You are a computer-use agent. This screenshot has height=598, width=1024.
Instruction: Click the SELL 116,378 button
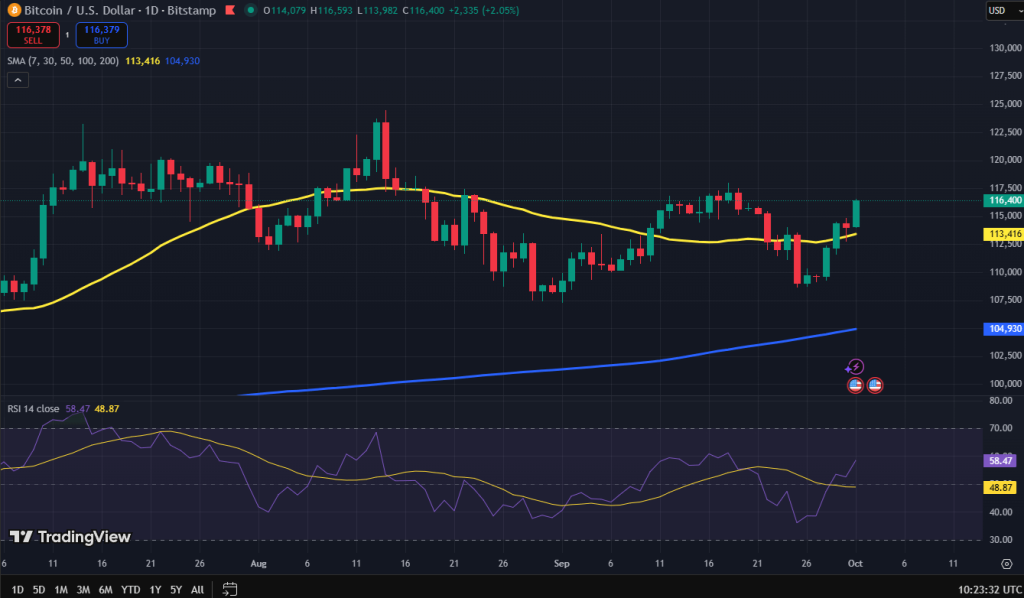(33, 35)
